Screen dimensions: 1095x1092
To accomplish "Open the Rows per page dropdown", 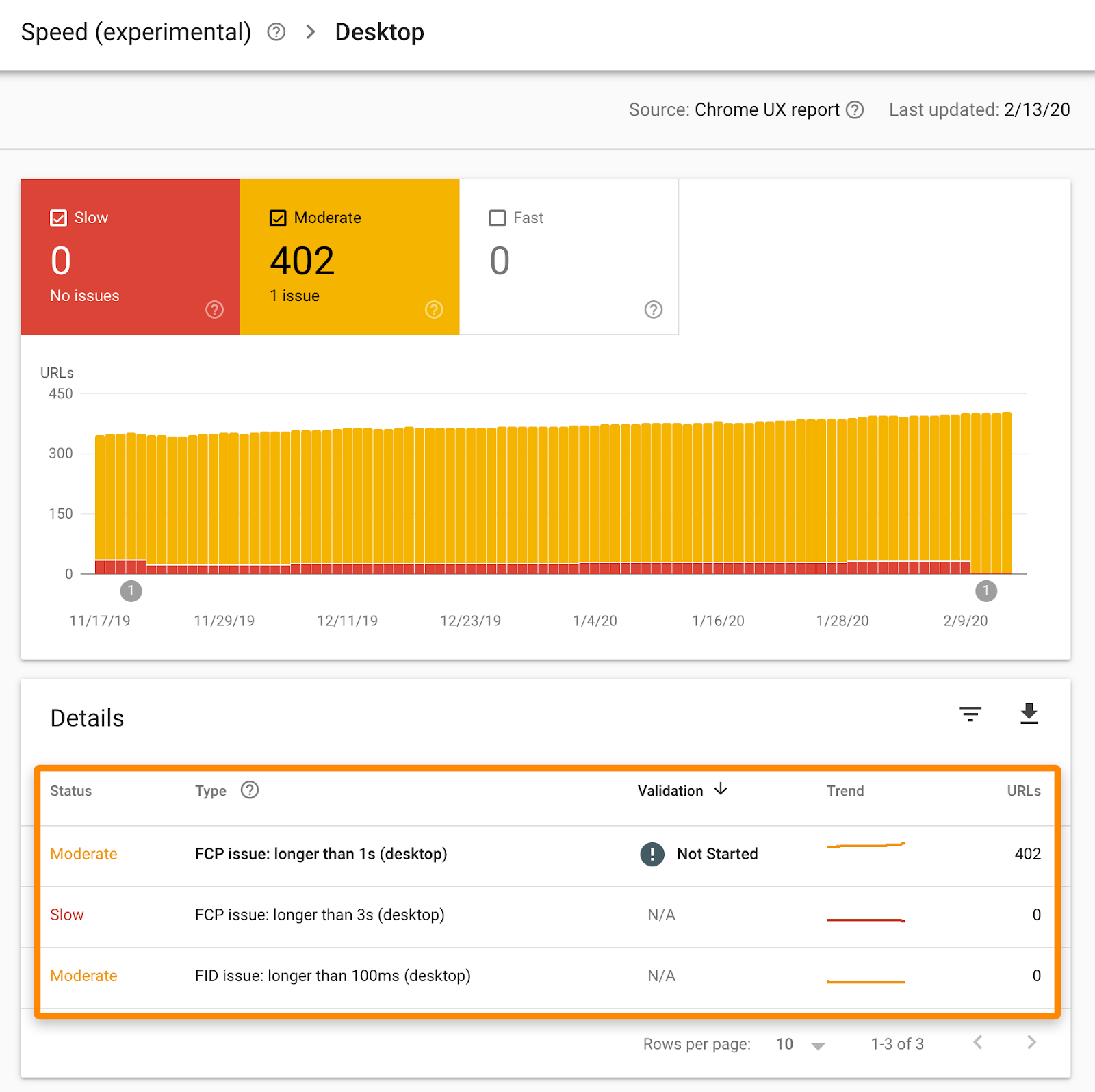I will (x=797, y=1043).
